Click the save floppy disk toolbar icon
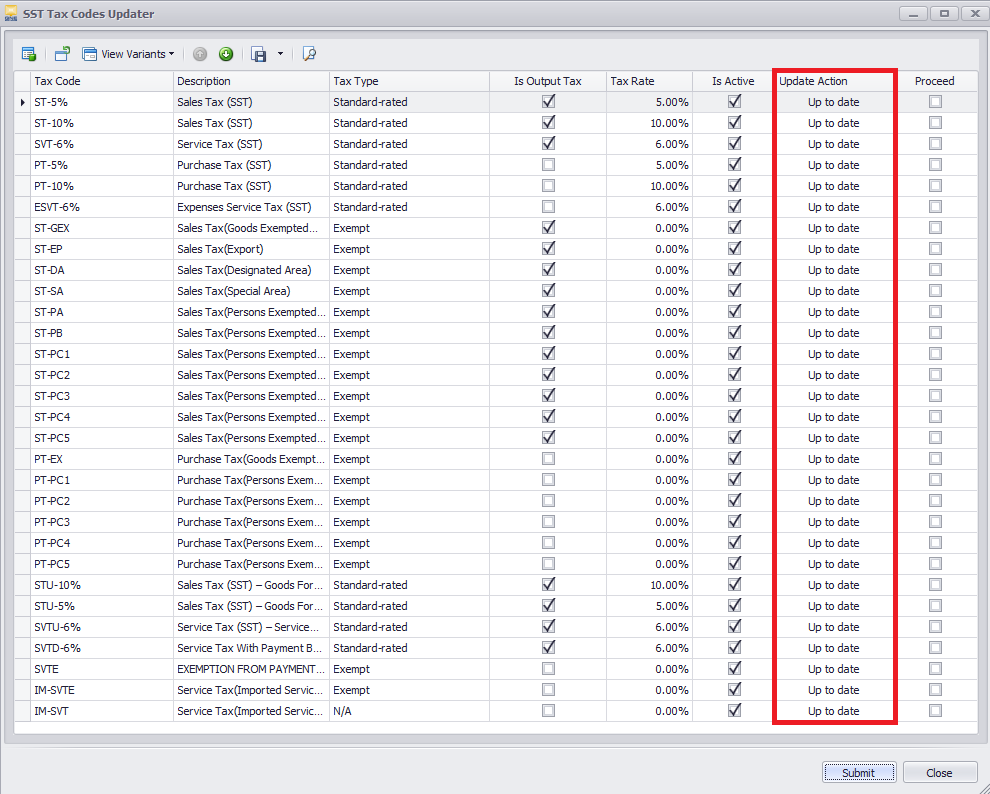The image size is (990, 794). pos(259,54)
